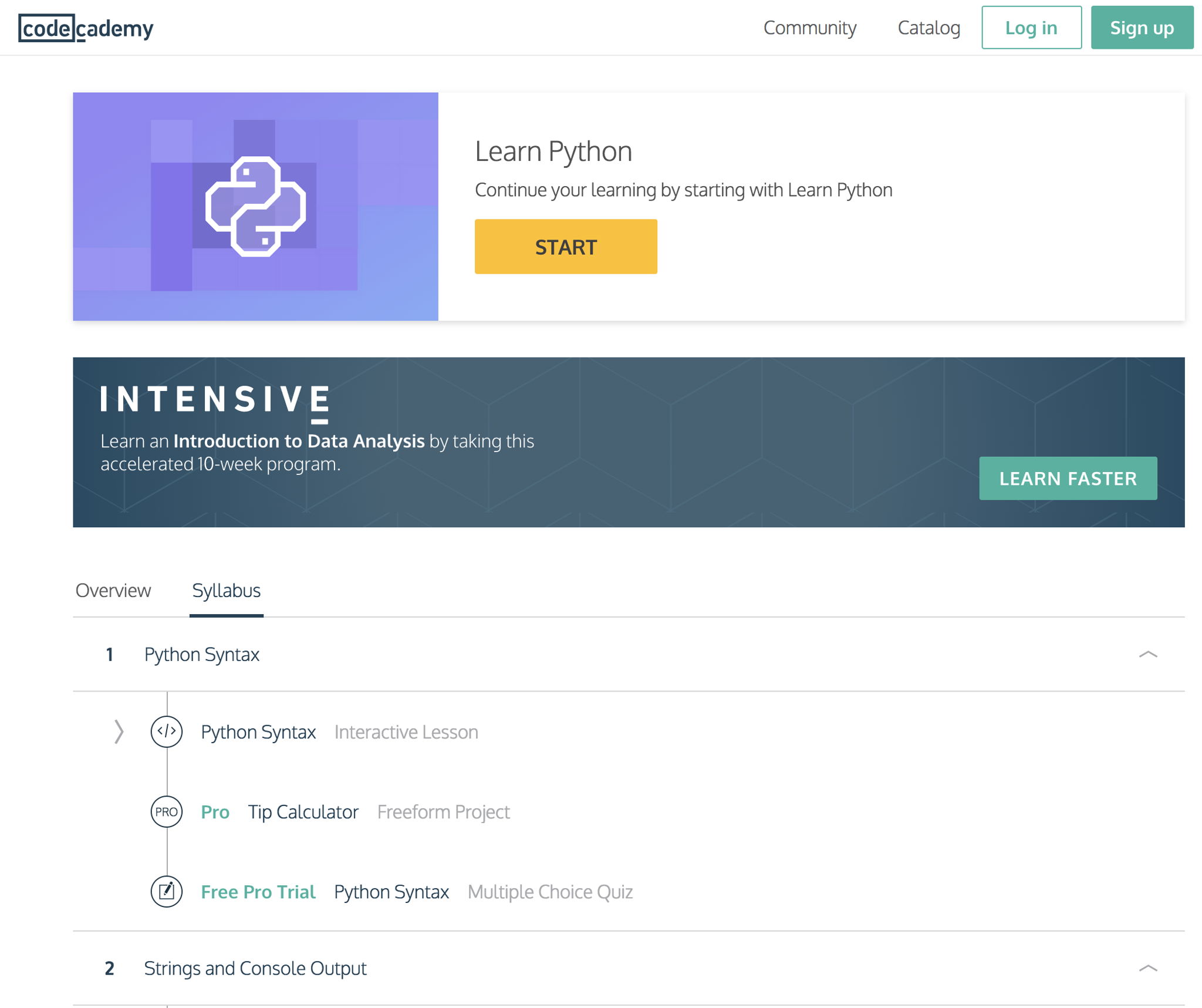Click the quiz pencil icon beside Python Syntax quiz
Viewport: 1202px width, 1008px height.
pyautogui.click(x=167, y=891)
